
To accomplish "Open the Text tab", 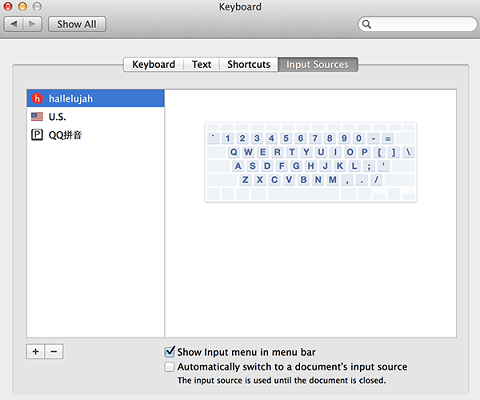I will (x=201, y=64).
